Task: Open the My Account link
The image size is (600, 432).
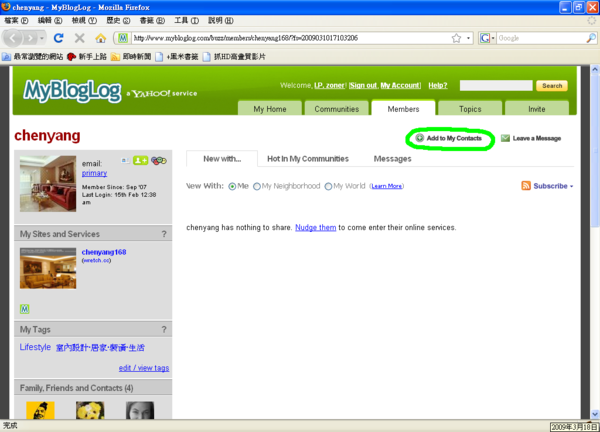Action: (400, 85)
